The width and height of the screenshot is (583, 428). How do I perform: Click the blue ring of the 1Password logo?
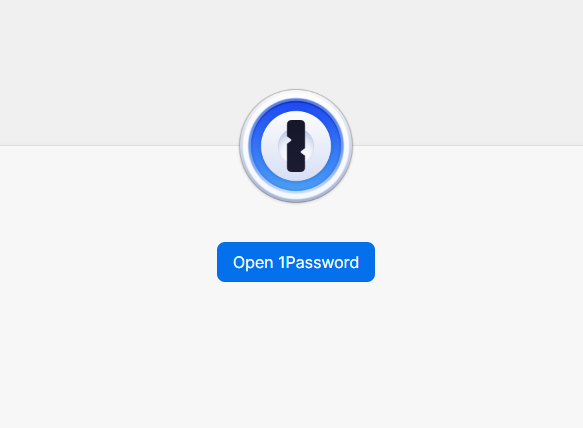[x=296, y=107]
